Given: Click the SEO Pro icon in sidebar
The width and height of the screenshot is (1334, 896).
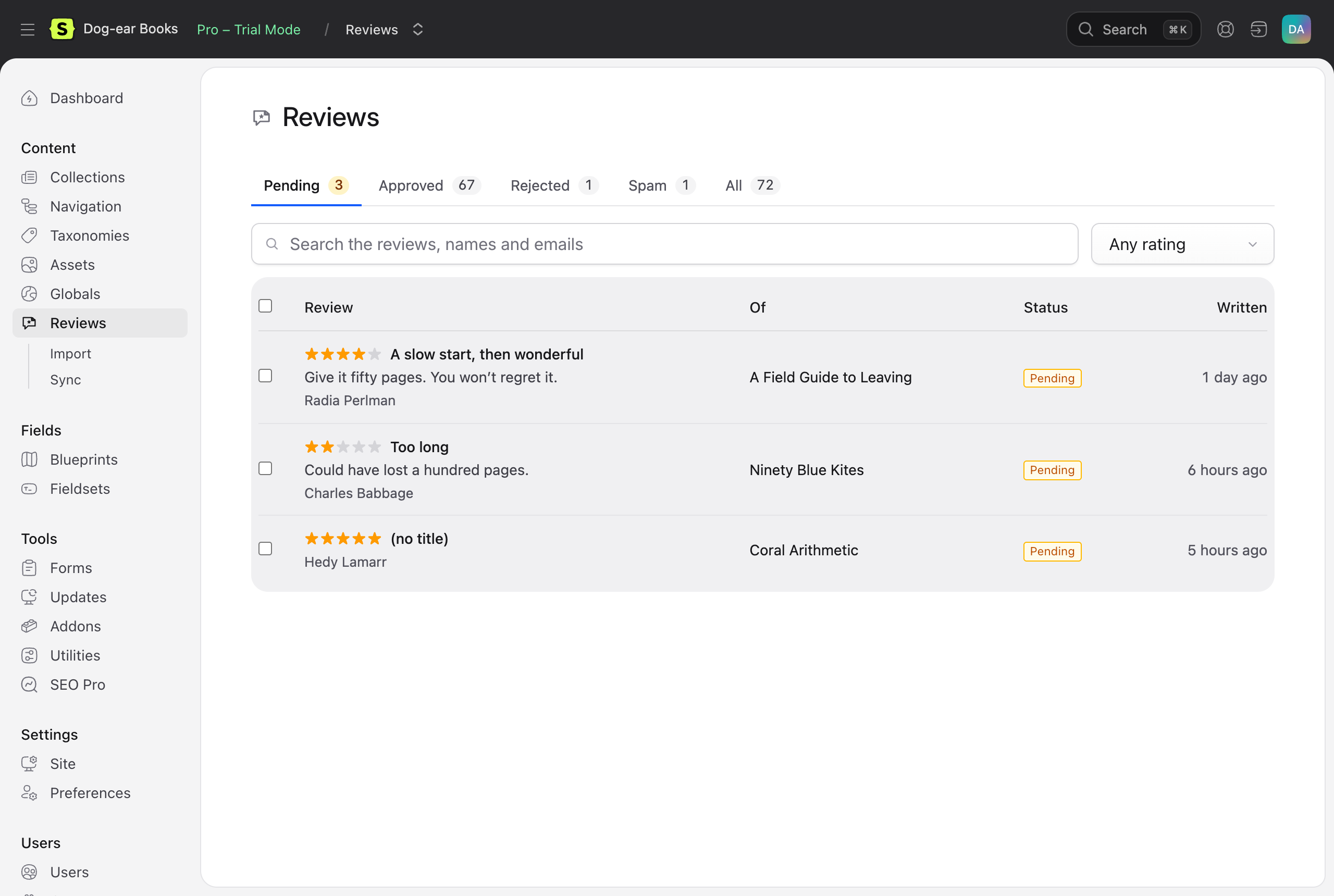Looking at the screenshot, I should 29,685.
